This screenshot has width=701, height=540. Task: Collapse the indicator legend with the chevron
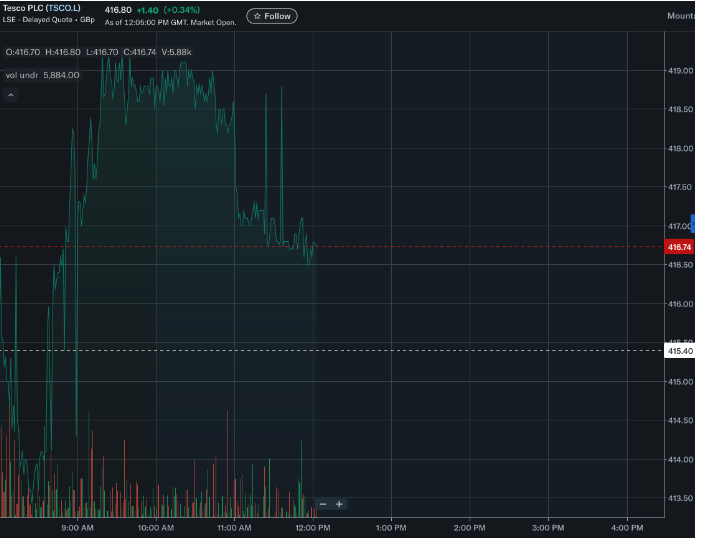(10, 95)
